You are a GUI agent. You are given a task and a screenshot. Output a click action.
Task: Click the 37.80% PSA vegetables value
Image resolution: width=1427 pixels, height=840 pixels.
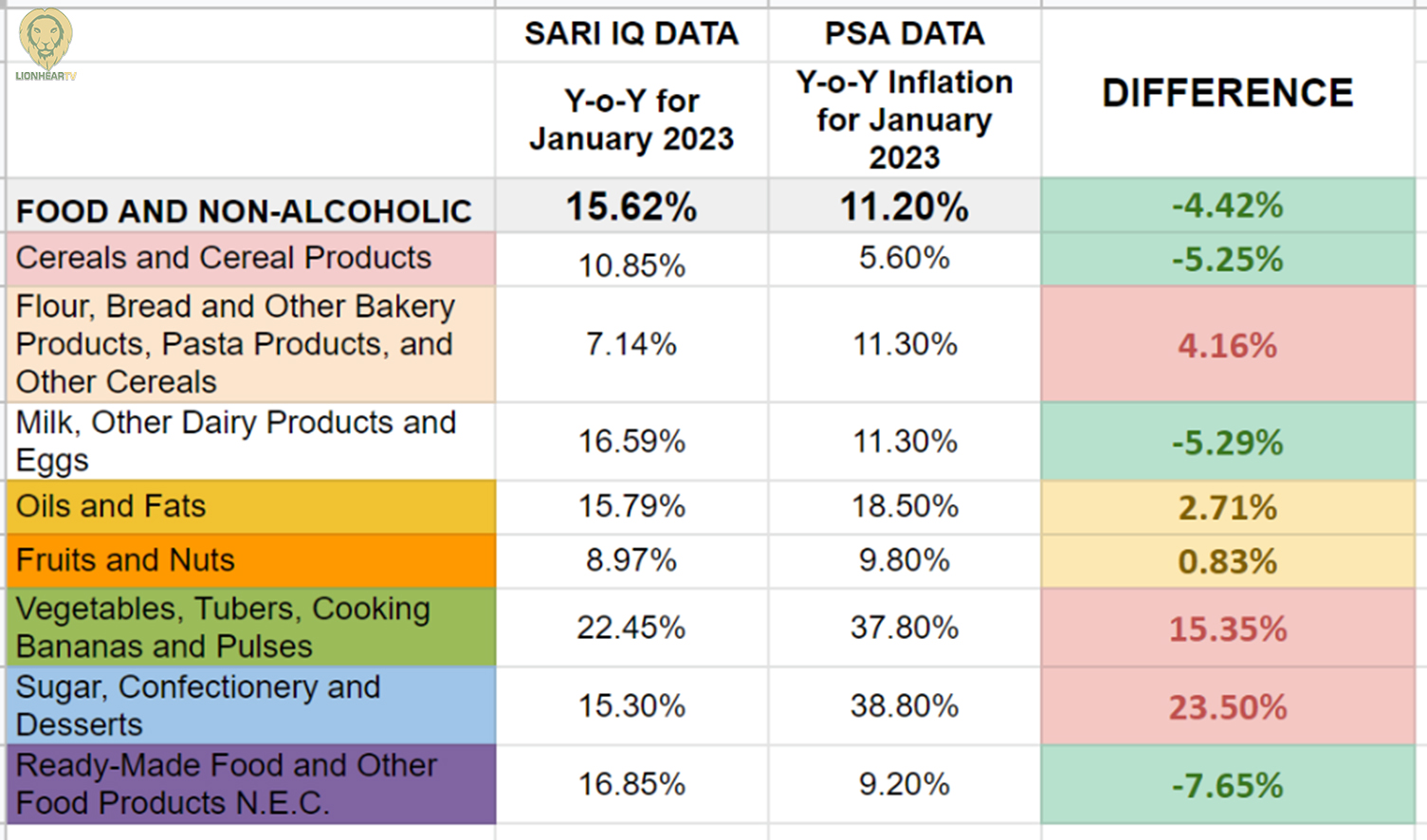pyautogui.click(x=905, y=628)
